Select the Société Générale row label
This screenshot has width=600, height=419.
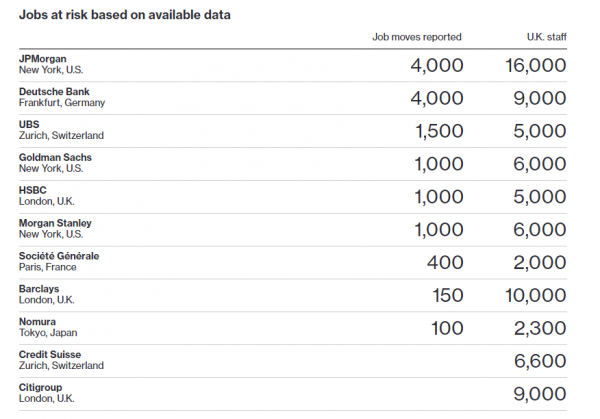pyautogui.click(x=59, y=256)
